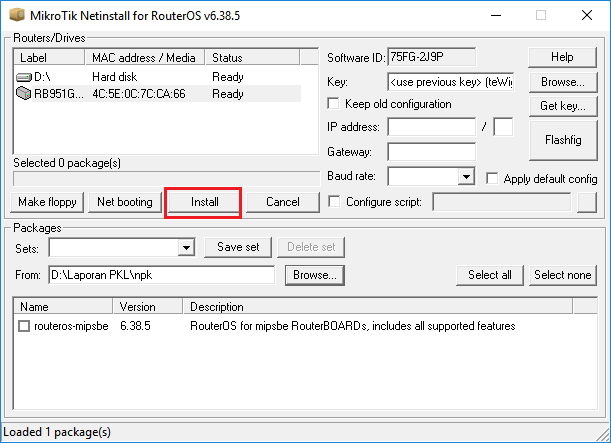Click the Gateway input field

pos(432,152)
